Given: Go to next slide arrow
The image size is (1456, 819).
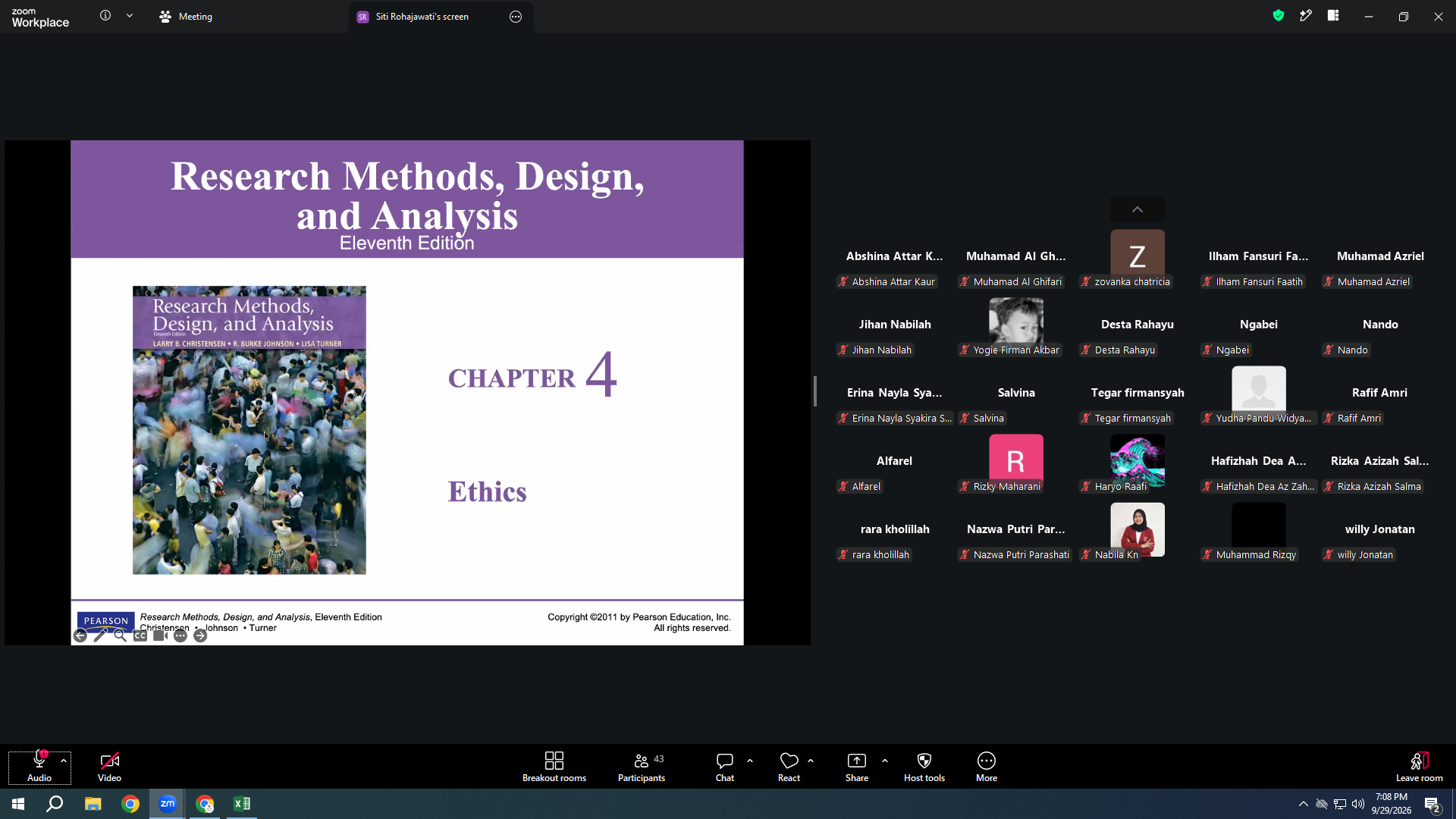Looking at the screenshot, I should click(x=200, y=635).
